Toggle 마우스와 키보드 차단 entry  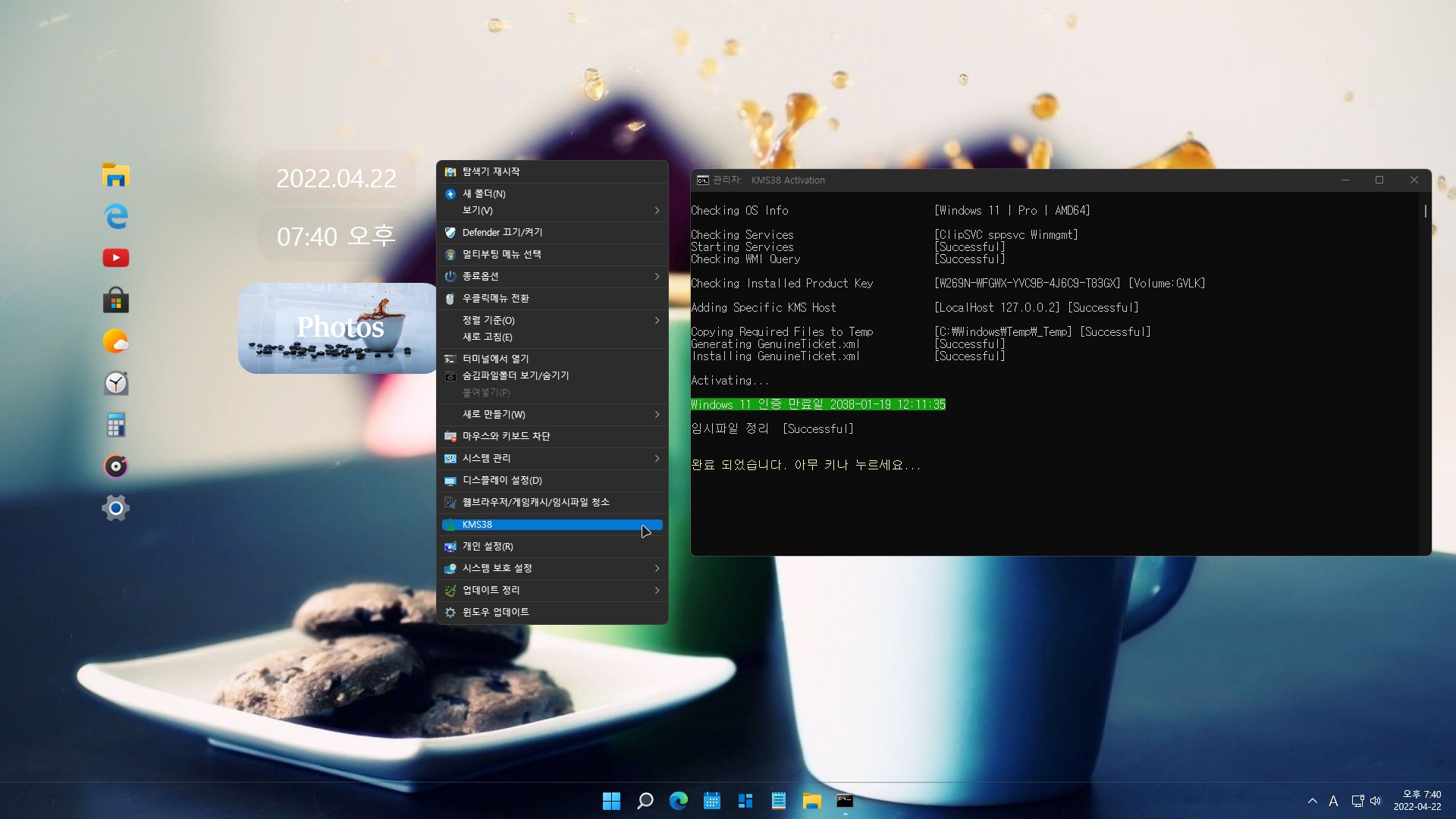553,437
